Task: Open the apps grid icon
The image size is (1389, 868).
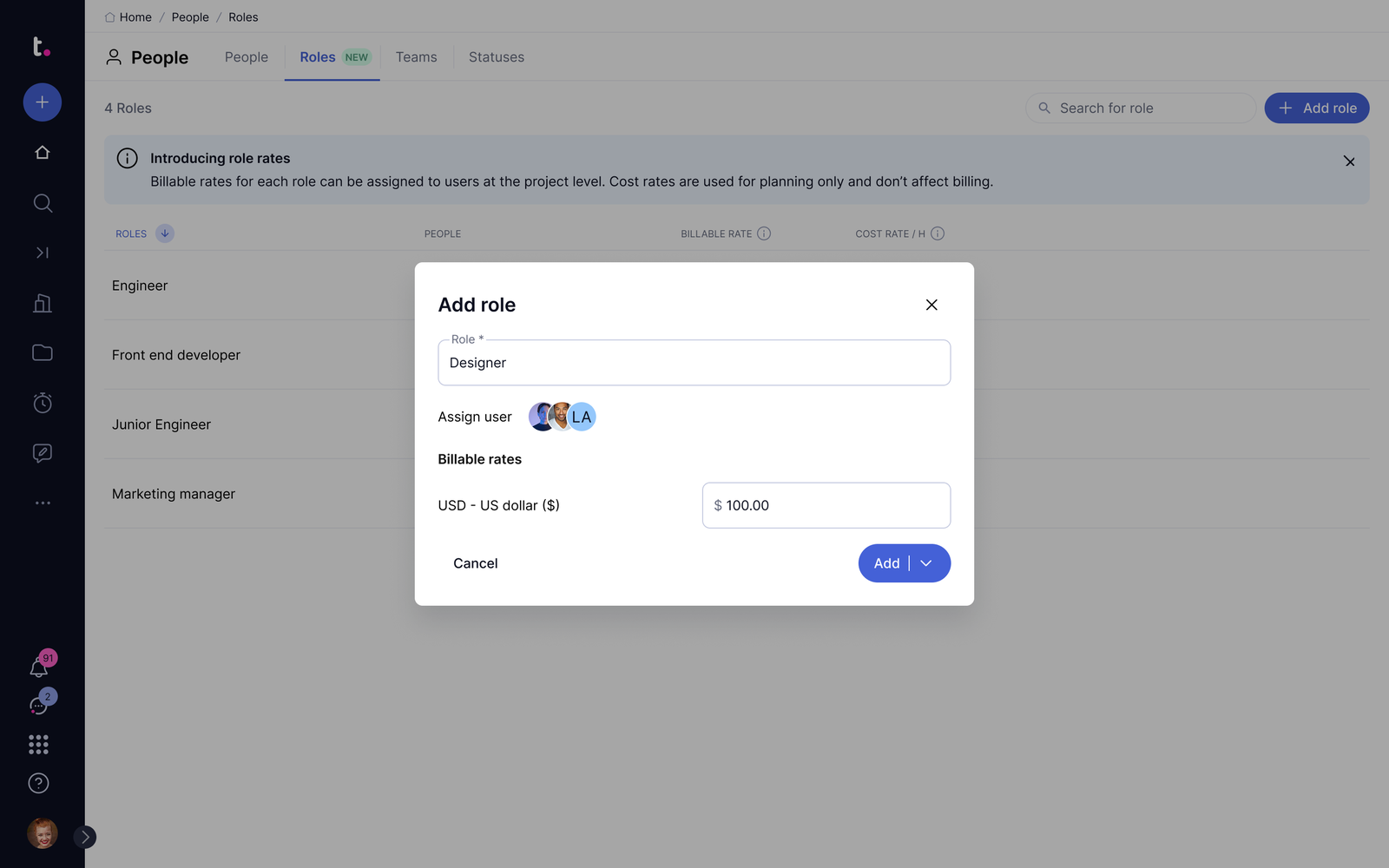Action: tap(38, 744)
